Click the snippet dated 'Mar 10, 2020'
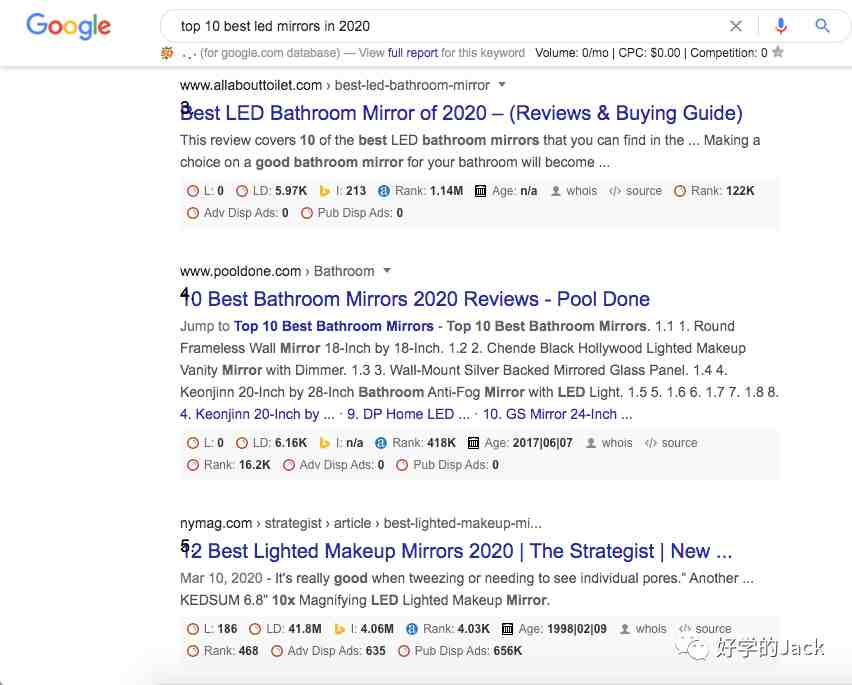The image size is (852, 685). point(467,589)
